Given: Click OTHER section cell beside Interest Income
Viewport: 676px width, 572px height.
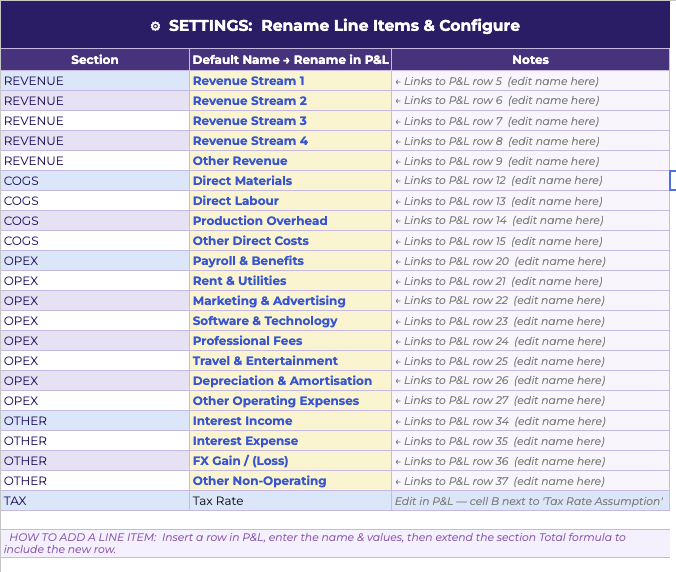Looking at the screenshot, I should coord(95,421).
